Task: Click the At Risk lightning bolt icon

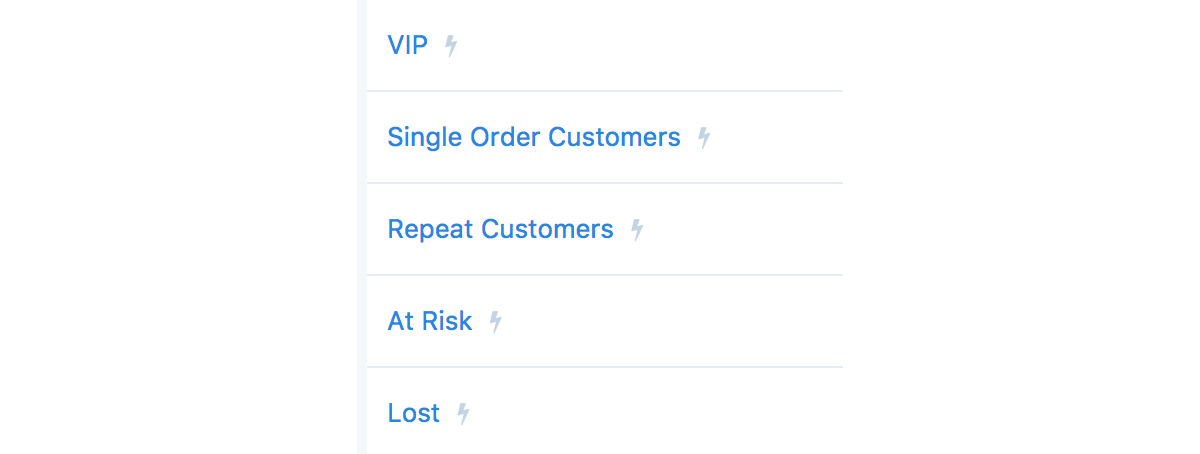Action: [495, 322]
